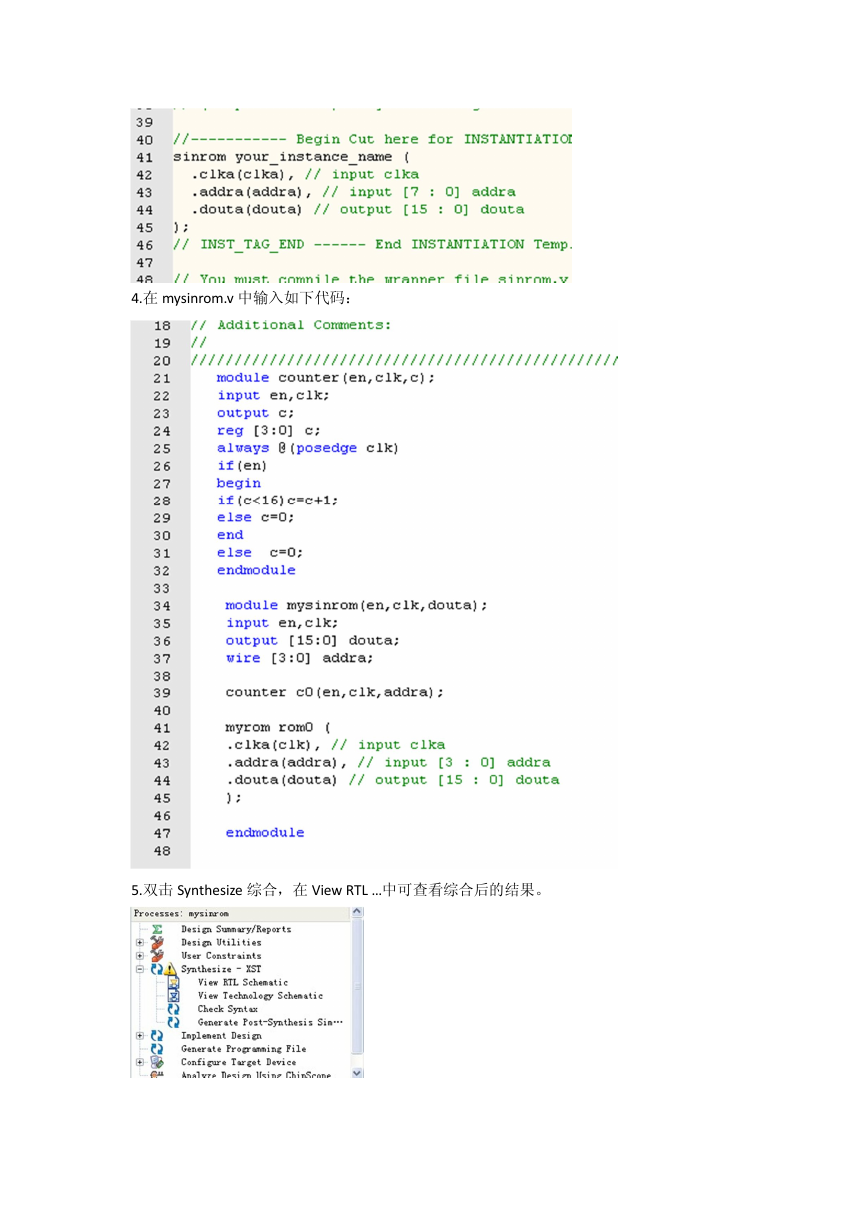Select the Configure Target Device label

click(x=238, y=1062)
